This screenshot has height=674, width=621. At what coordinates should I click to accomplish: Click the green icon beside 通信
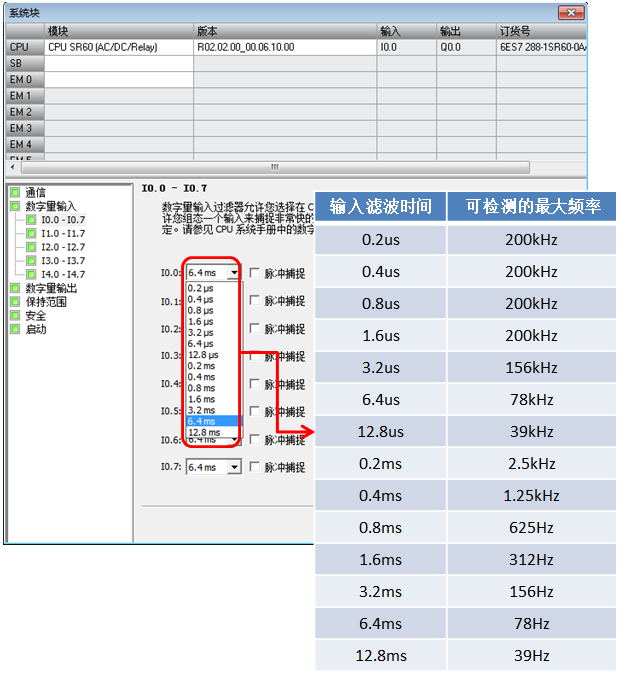[x=15, y=192]
